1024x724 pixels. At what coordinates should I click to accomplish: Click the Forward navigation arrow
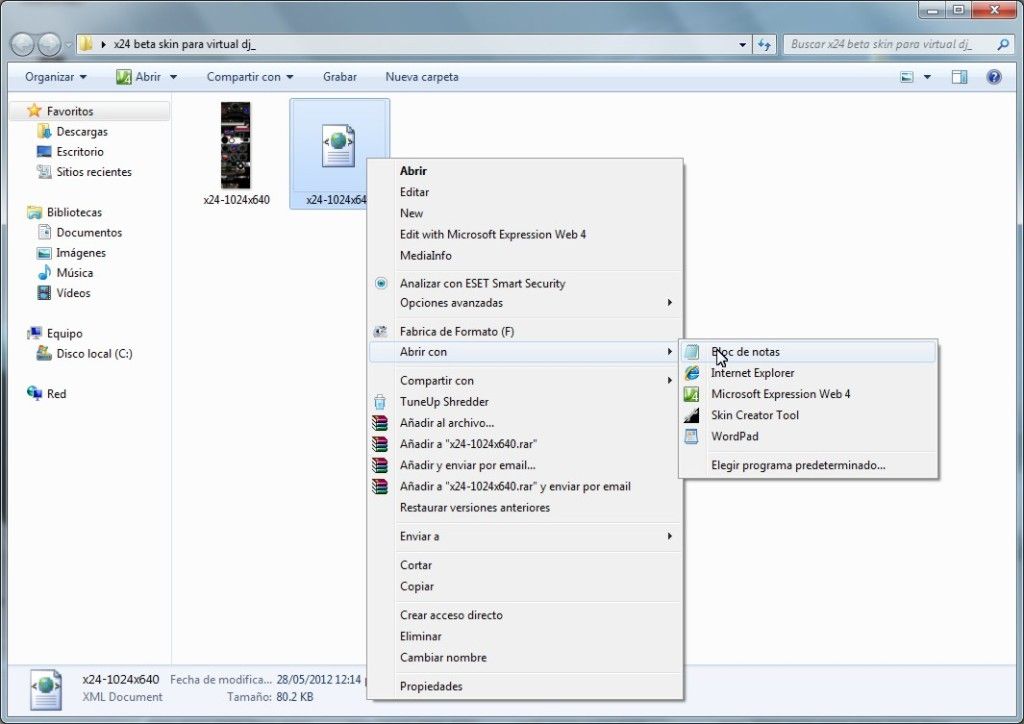point(49,44)
